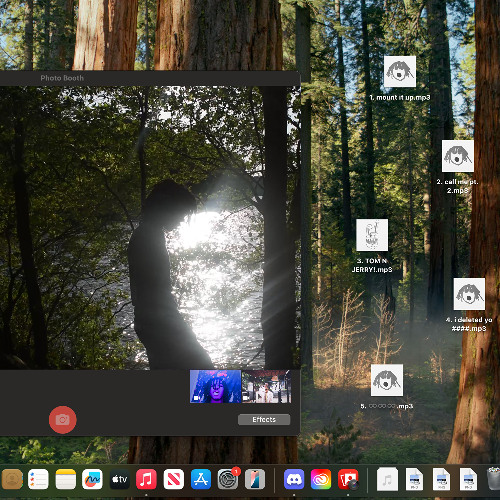Open Apple TV from the Dock
The width and height of the screenshot is (500, 500).
pos(119,479)
